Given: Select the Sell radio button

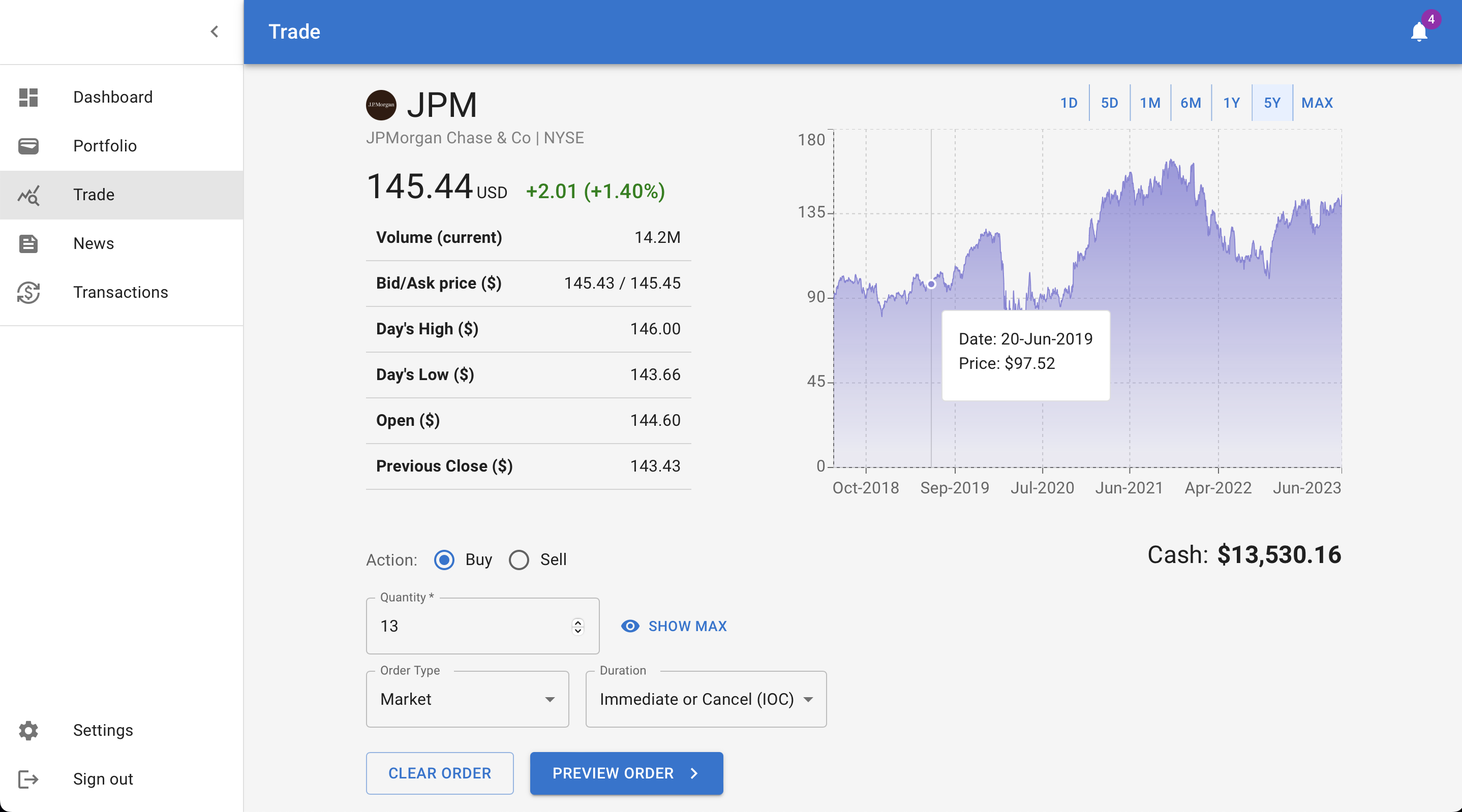Looking at the screenshot, I should click(x=519, y=560).
